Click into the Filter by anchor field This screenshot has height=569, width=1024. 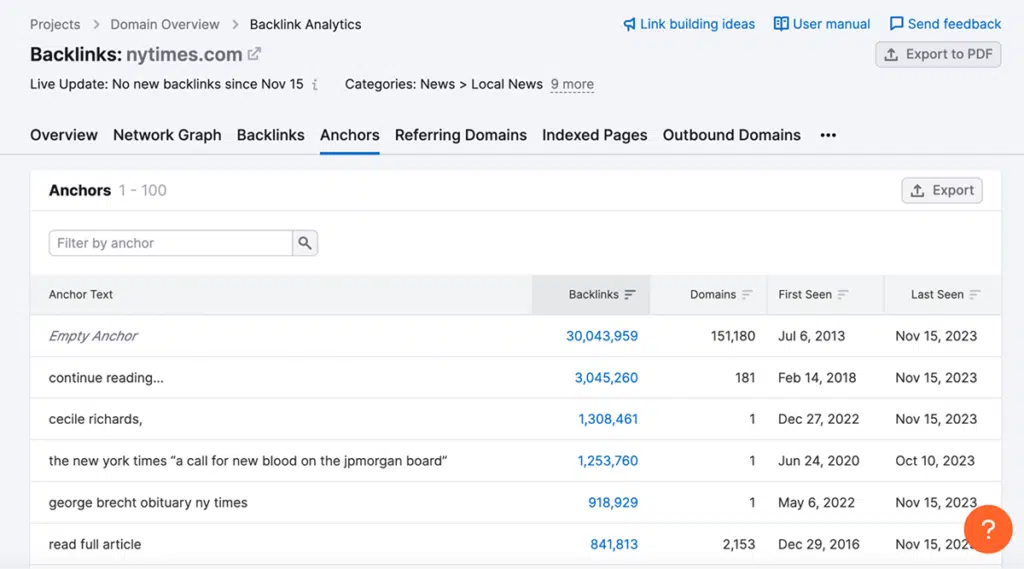tap(170, 243)
